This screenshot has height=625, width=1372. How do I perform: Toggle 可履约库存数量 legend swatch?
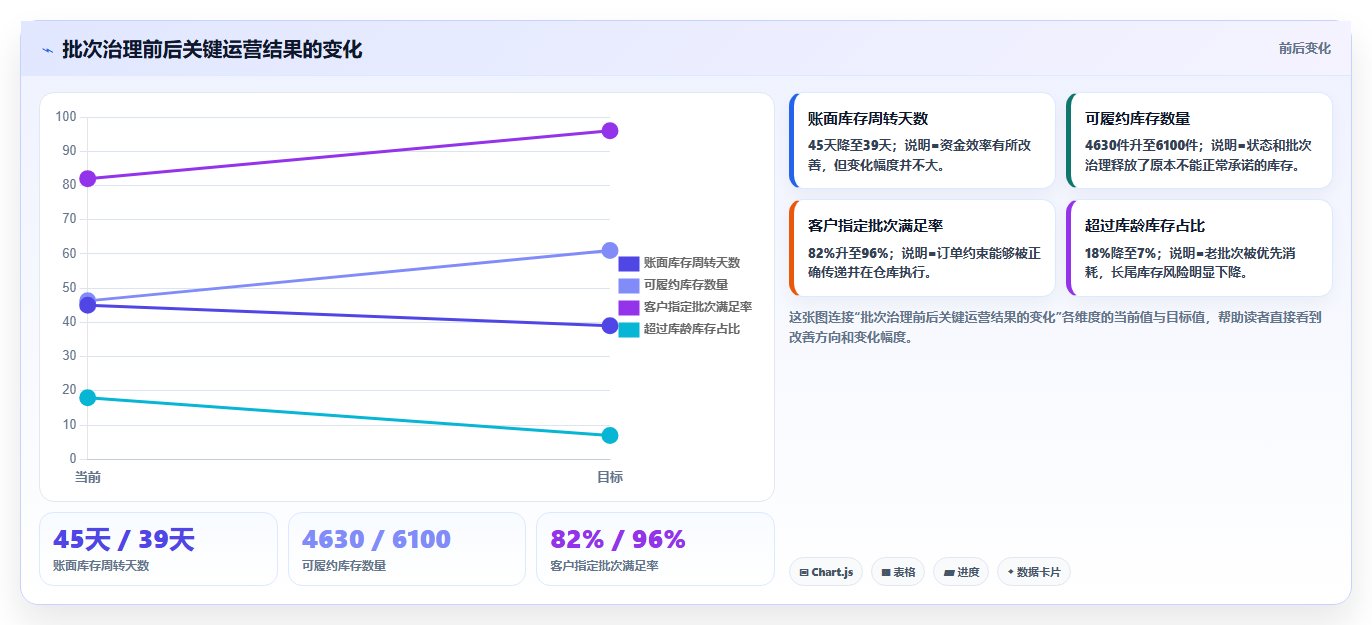click(x=628, y=285)
